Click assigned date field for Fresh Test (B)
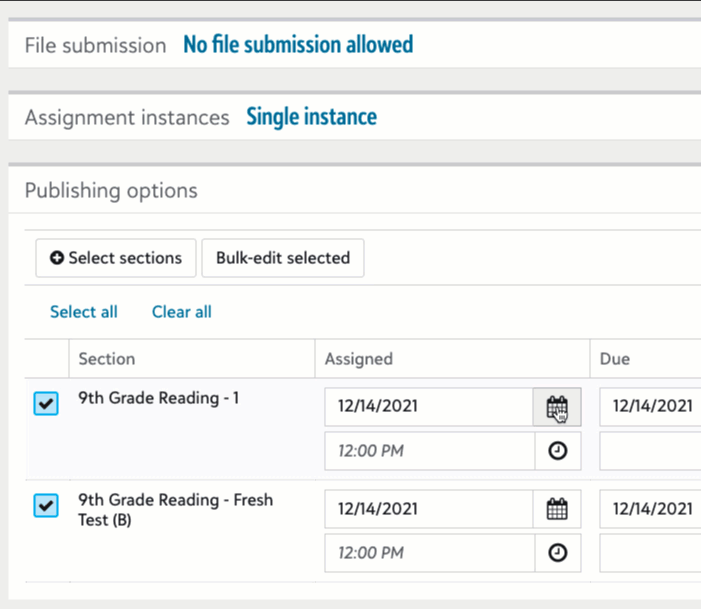Screen dimensions: 701x609 click(429, 509)
